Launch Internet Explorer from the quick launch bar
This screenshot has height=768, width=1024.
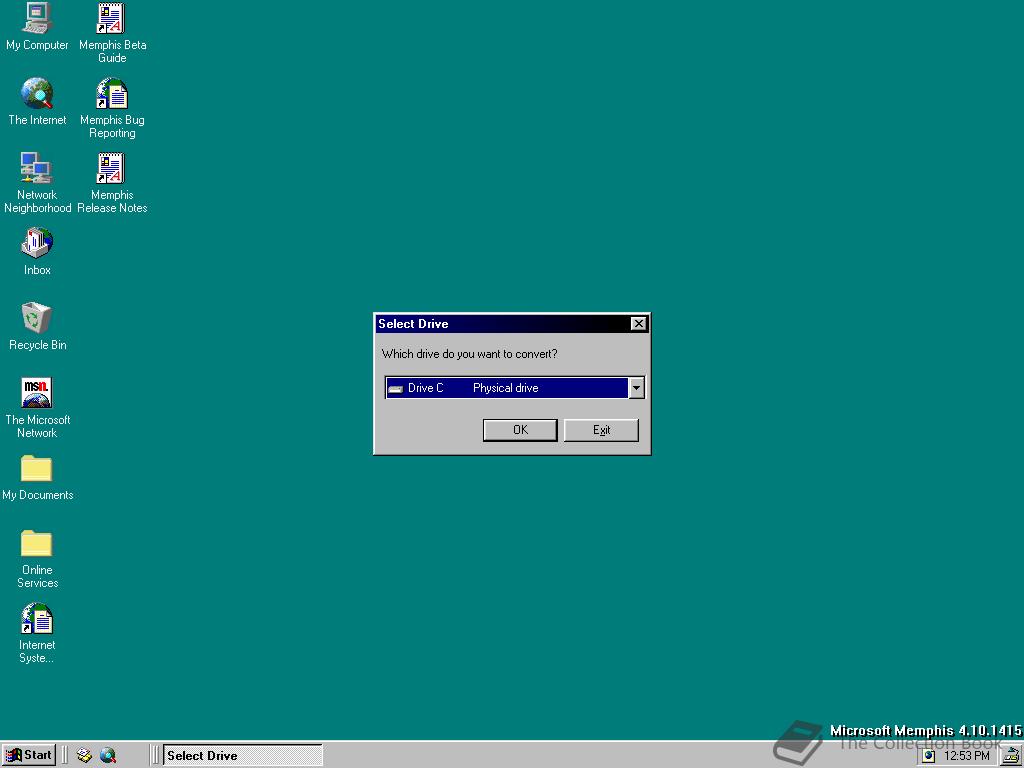(108, 756)
